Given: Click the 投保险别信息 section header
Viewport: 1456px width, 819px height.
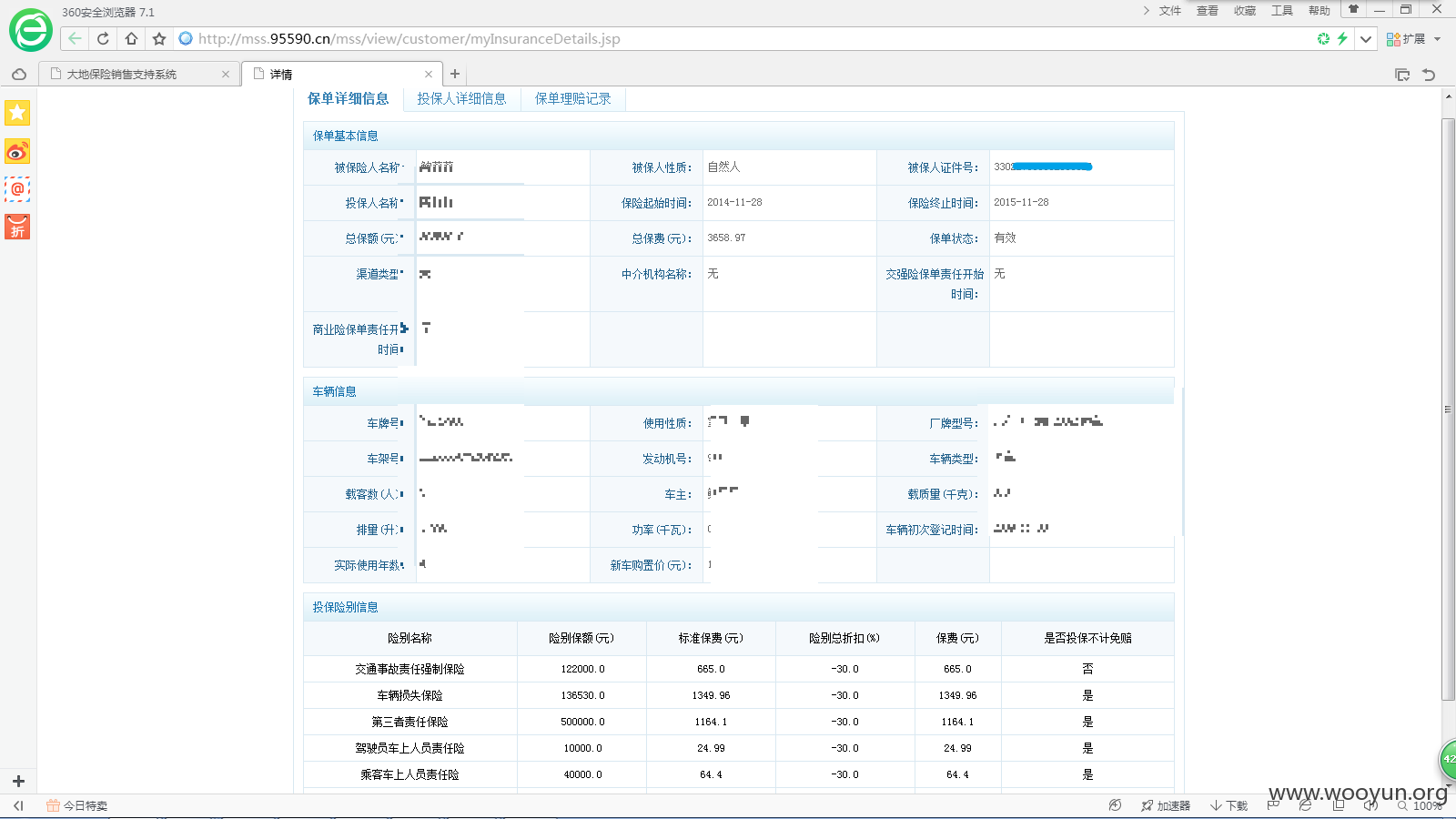Looking at the screenshot, I should [739, 607].
